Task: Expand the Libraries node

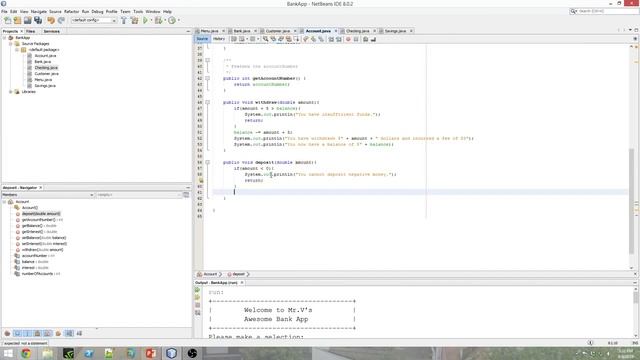Action: 11,92
